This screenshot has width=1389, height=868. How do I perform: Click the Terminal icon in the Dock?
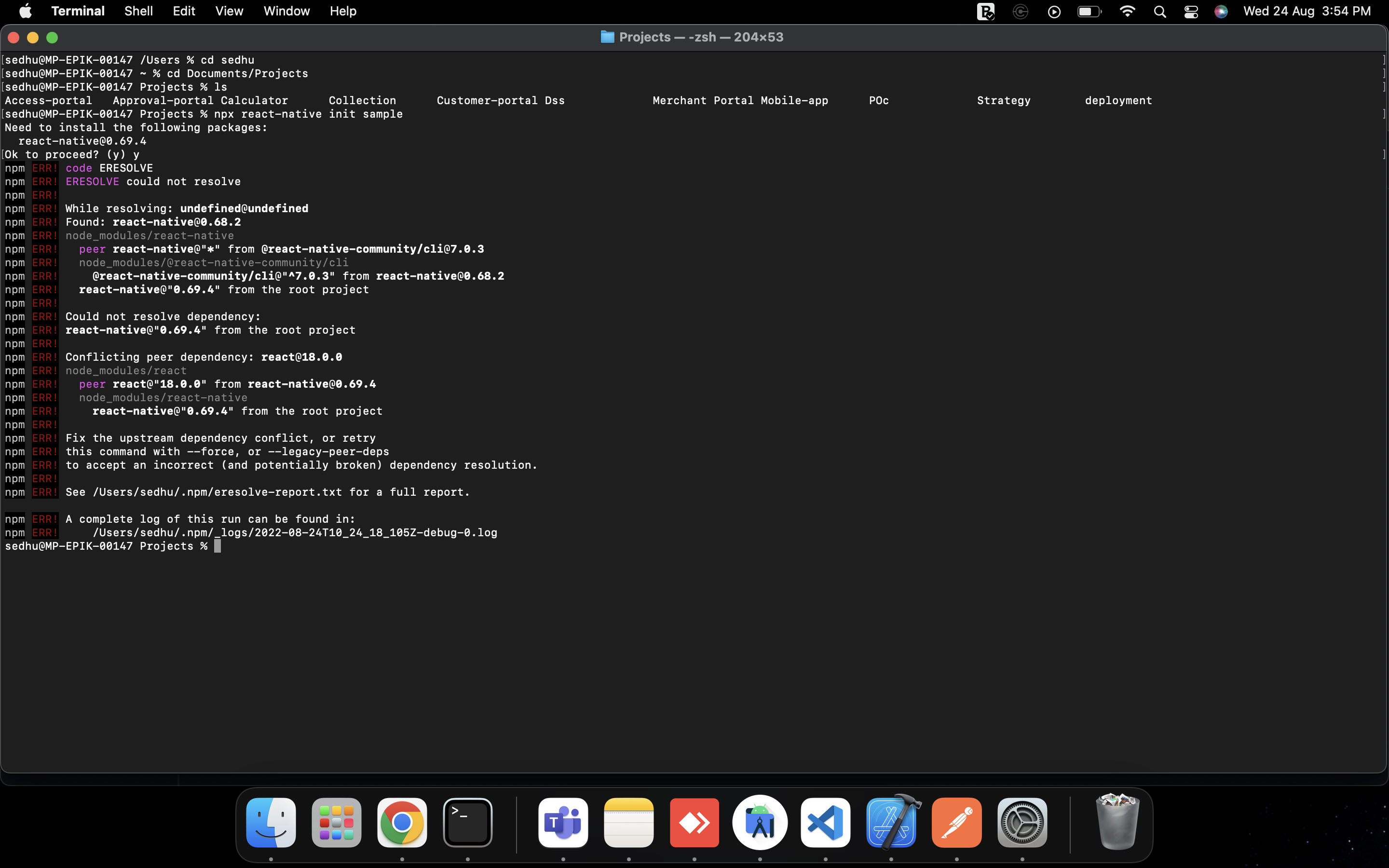[x=468, y=823]
